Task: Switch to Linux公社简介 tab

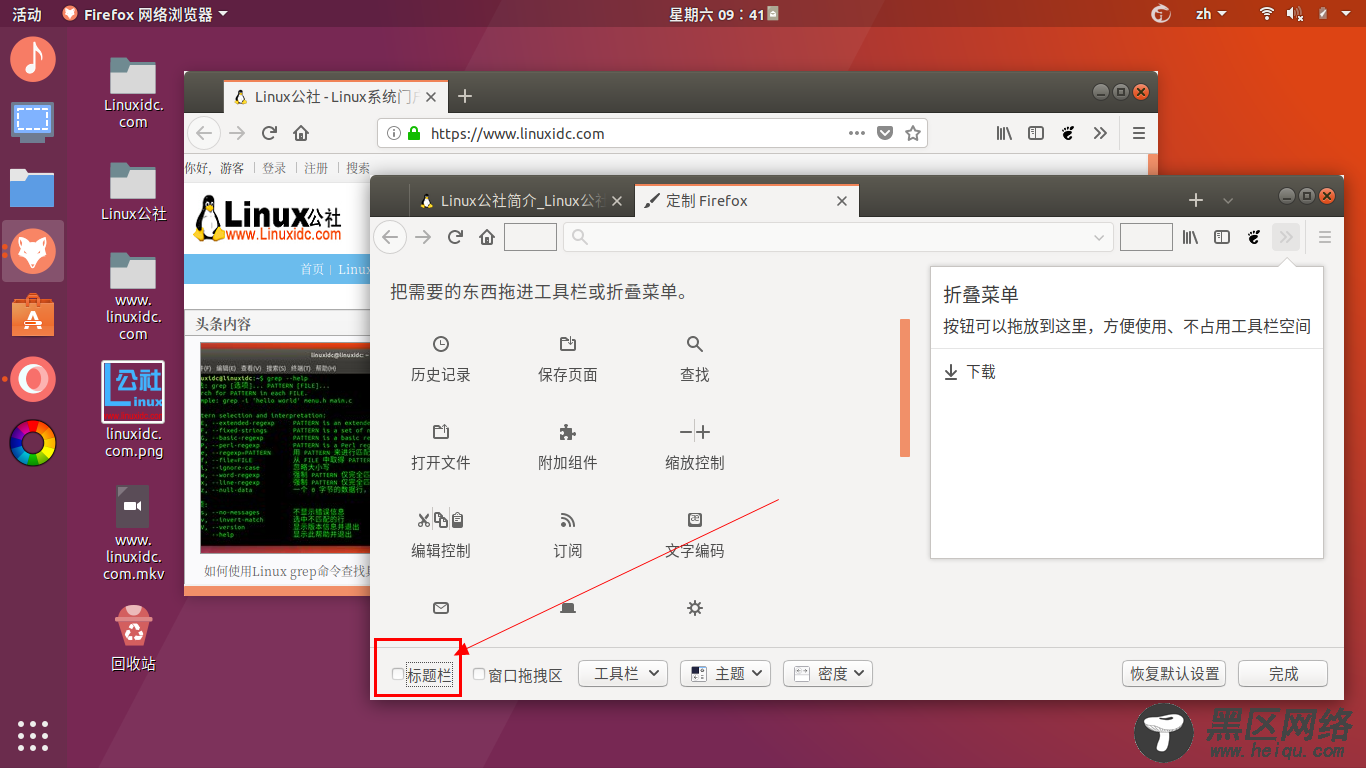Action: (522, 201)
